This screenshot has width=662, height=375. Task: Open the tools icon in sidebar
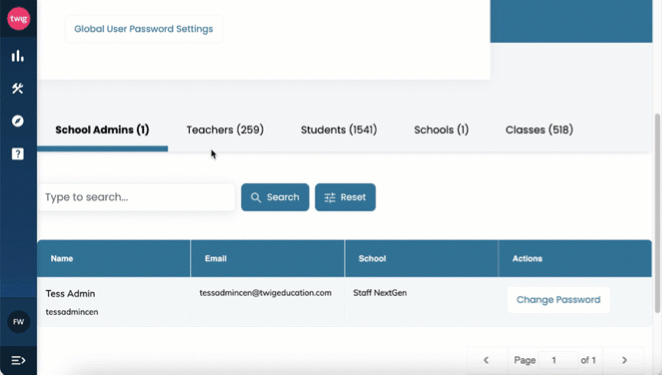point(18,88)
